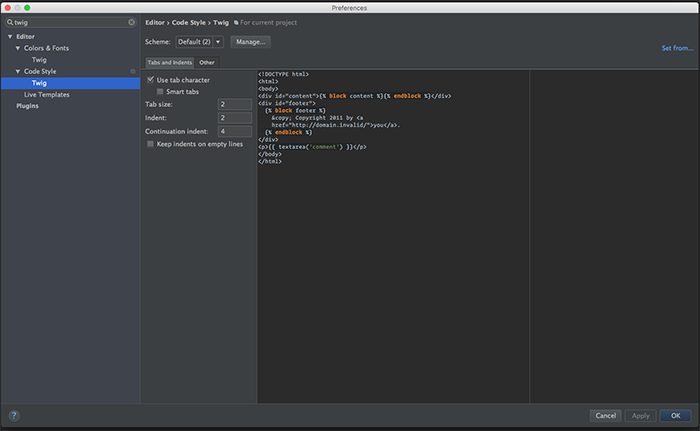700x431 pixels.
Task: Collapse the Editor tree node
Action: click(9, 36)
